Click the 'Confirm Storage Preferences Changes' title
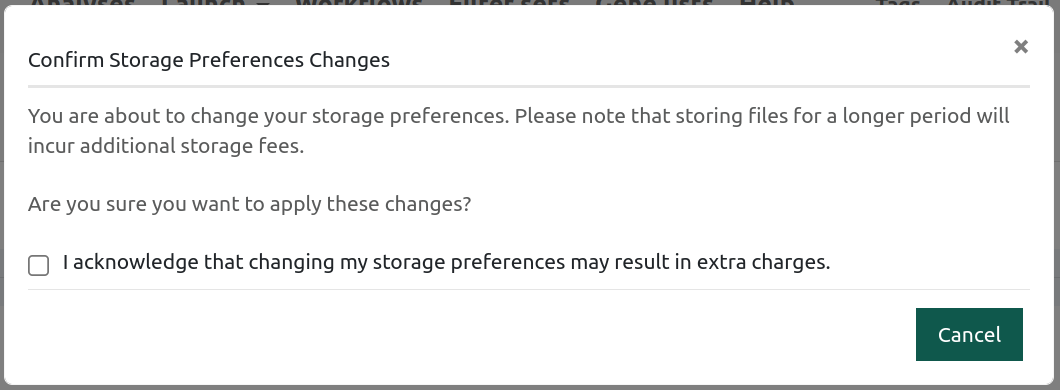 (x=209, y=60)
